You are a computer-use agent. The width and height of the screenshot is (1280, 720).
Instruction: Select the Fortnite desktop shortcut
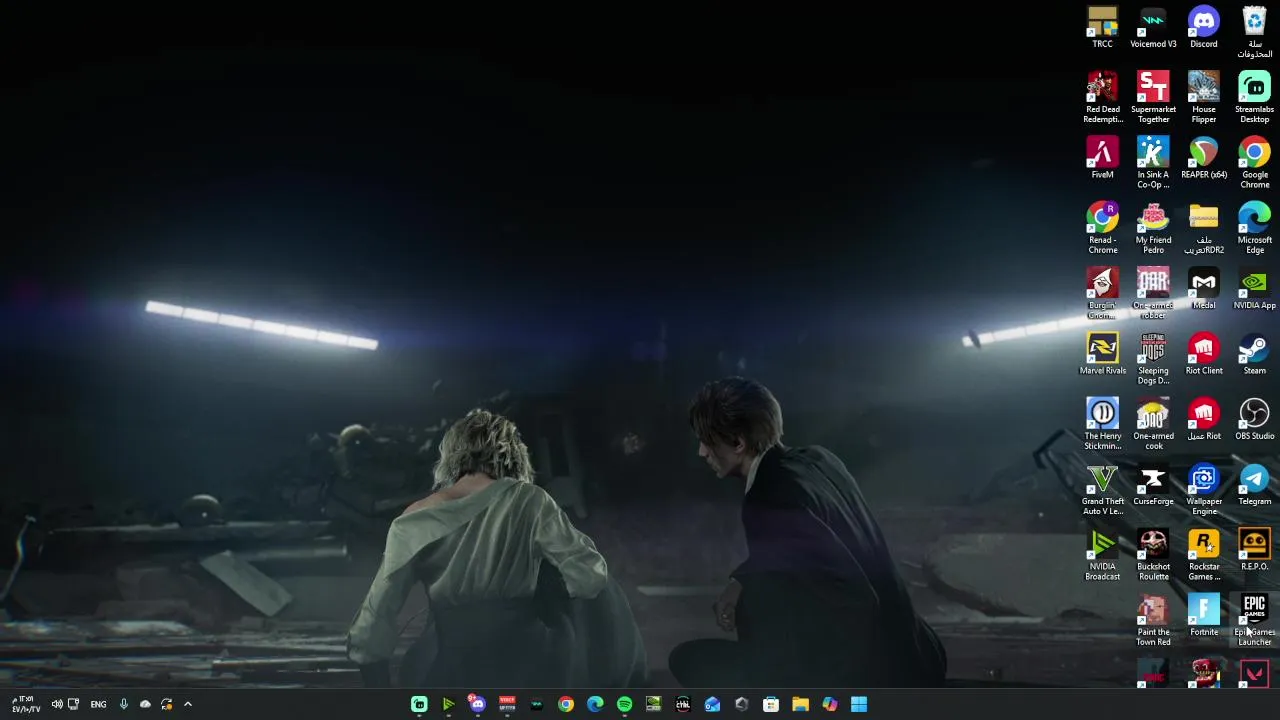(x=1204, y=616)
